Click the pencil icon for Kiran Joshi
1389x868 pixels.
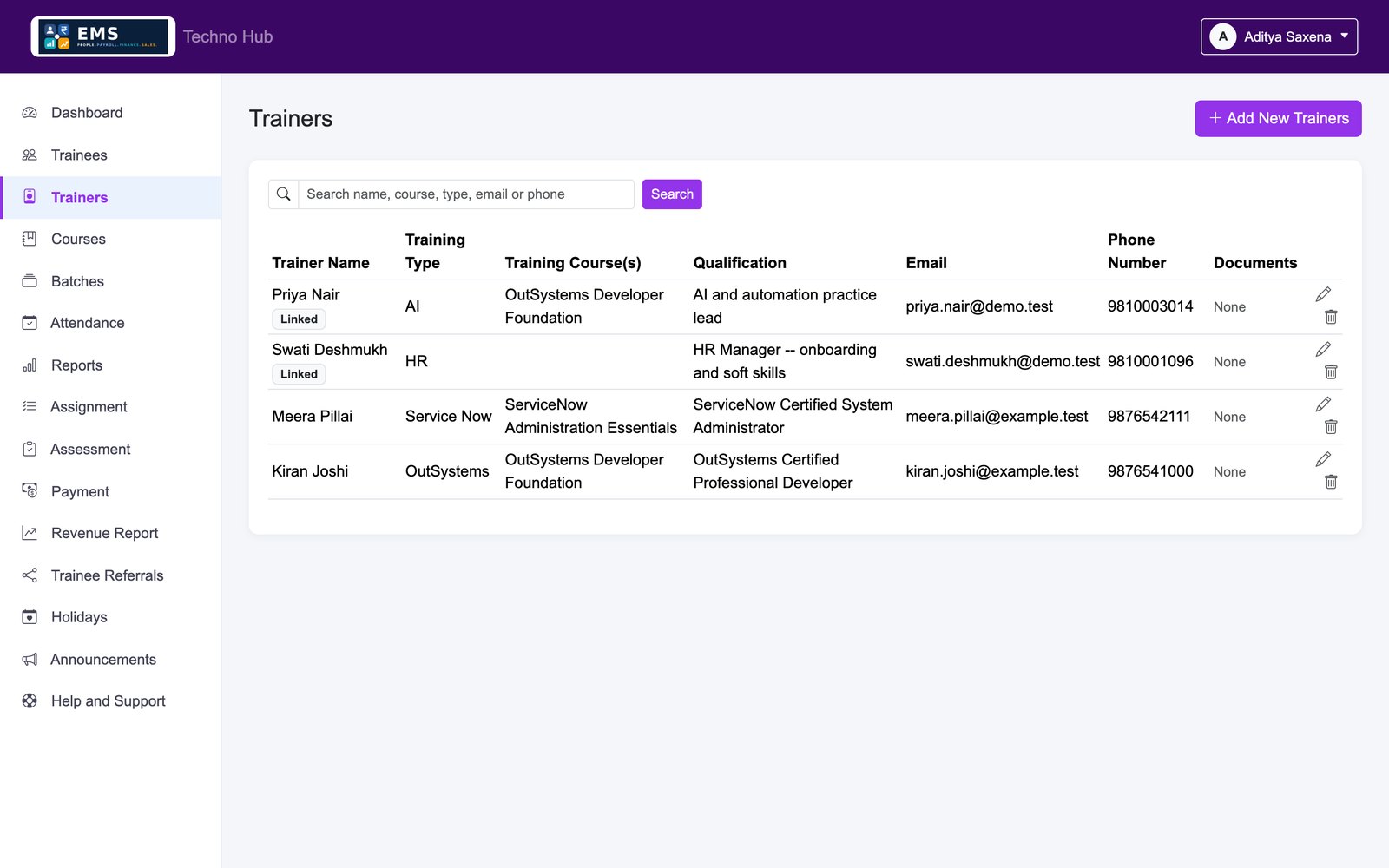1323,459
